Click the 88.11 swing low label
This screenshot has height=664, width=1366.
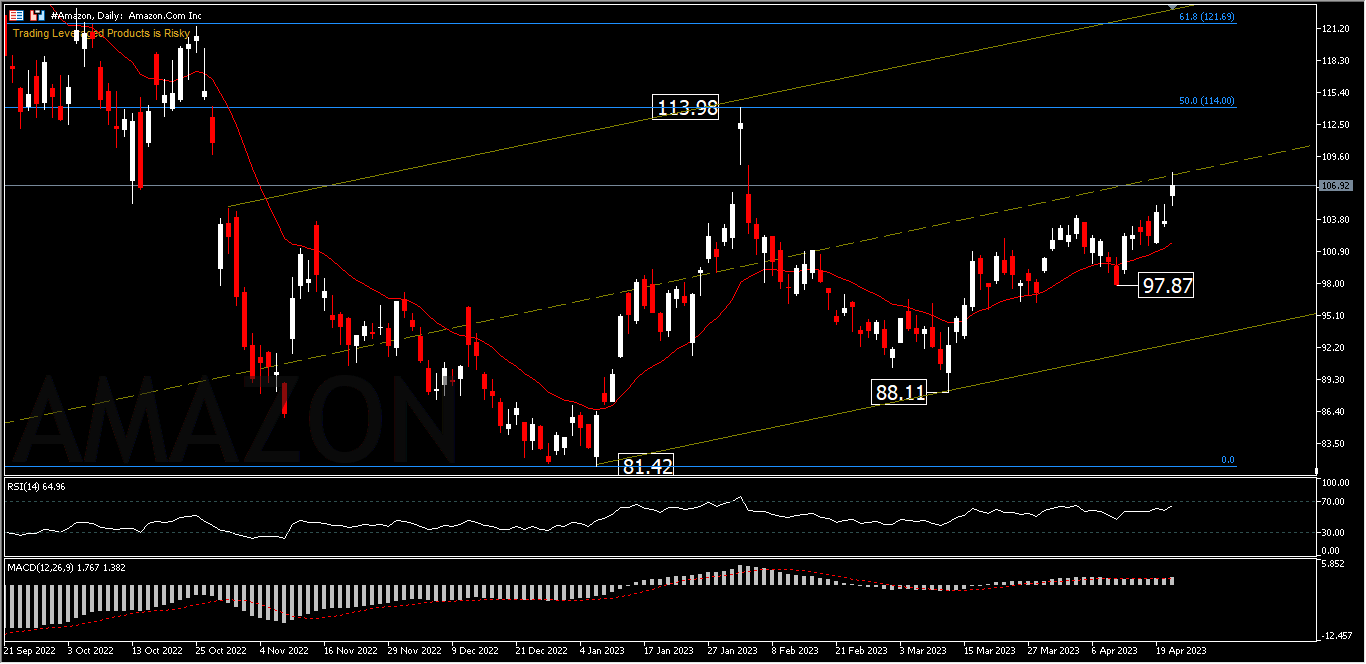(900, 393)
